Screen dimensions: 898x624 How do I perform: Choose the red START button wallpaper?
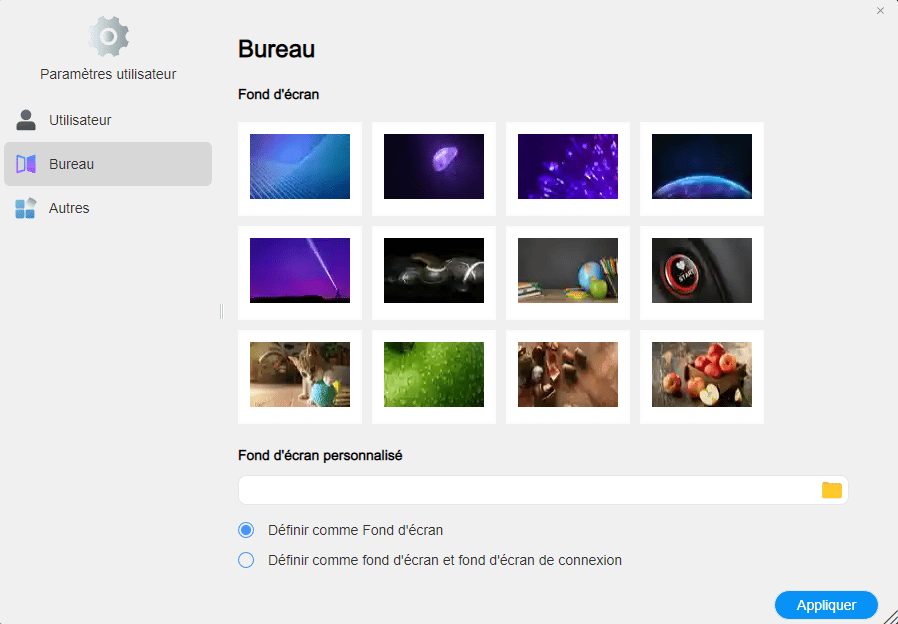click(x=702, y=272)
